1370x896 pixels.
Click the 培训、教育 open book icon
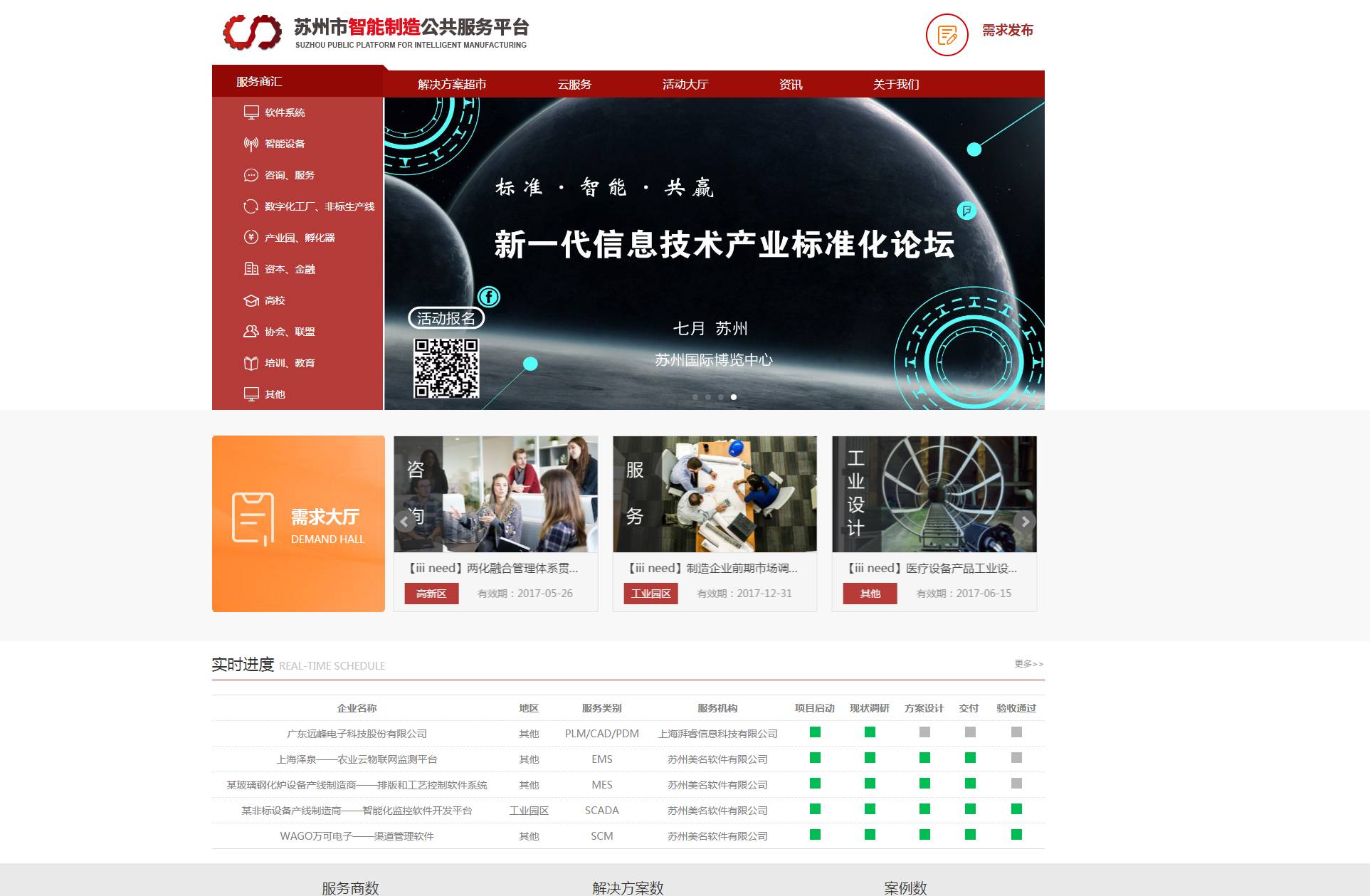(251, 363)
